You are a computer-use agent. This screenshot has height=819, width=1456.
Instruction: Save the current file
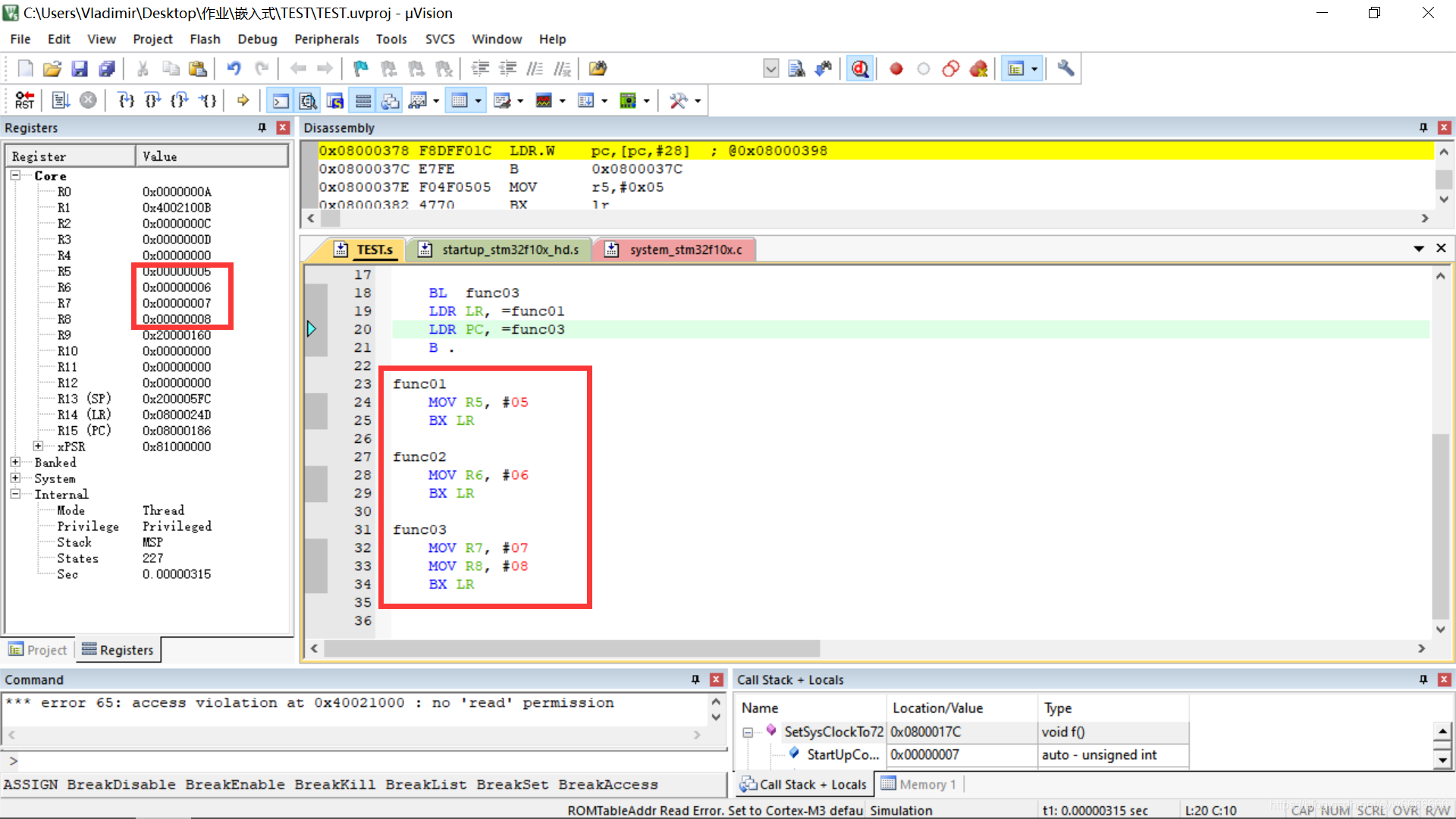tap(80, 69)
